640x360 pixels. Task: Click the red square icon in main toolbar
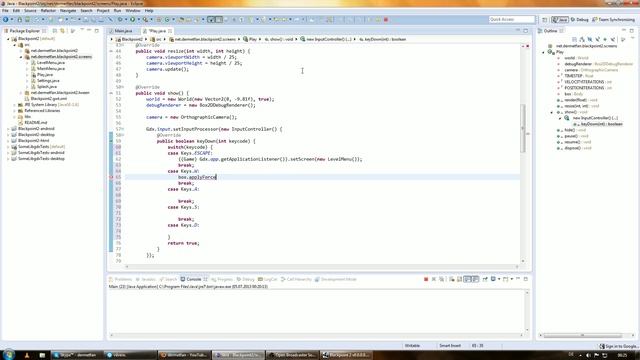[x=386, y=20]
